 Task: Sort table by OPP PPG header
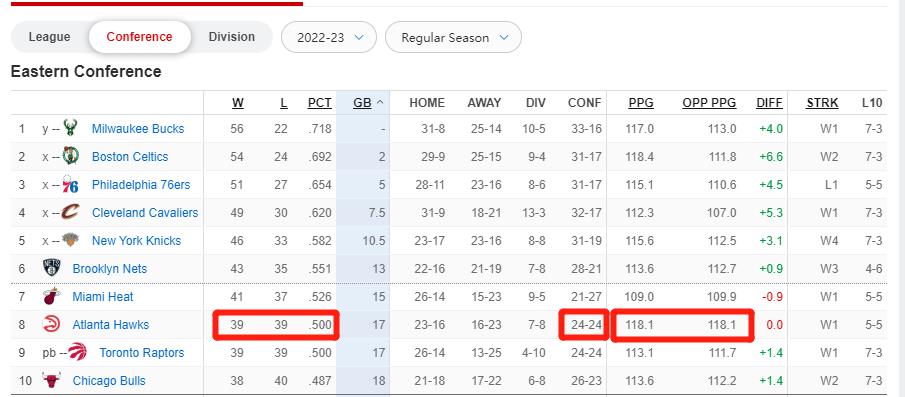(709, 103)
